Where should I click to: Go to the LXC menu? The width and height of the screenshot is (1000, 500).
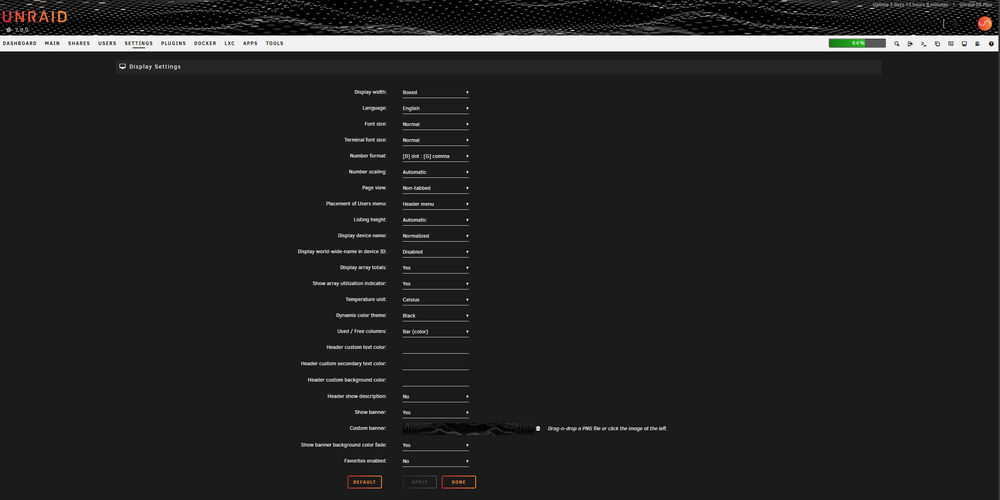coord(230,43)
